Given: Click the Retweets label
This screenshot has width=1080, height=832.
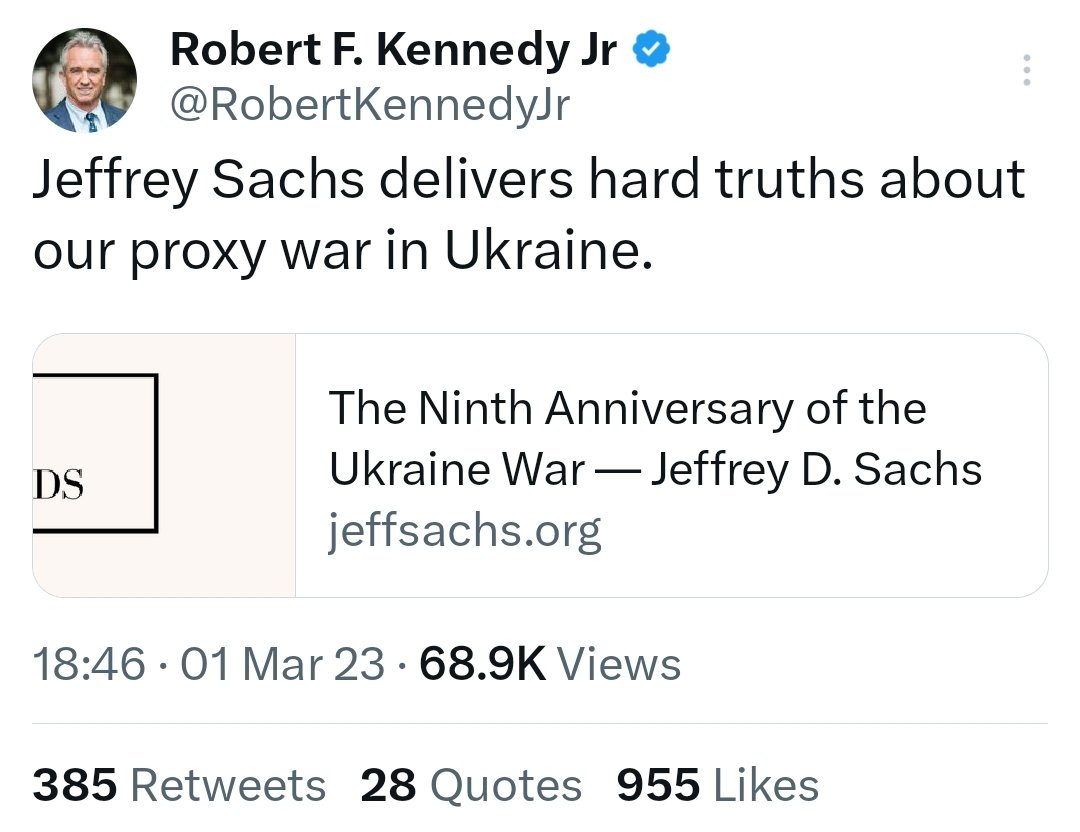Looking at the screenshot, I should click(228, 785).
